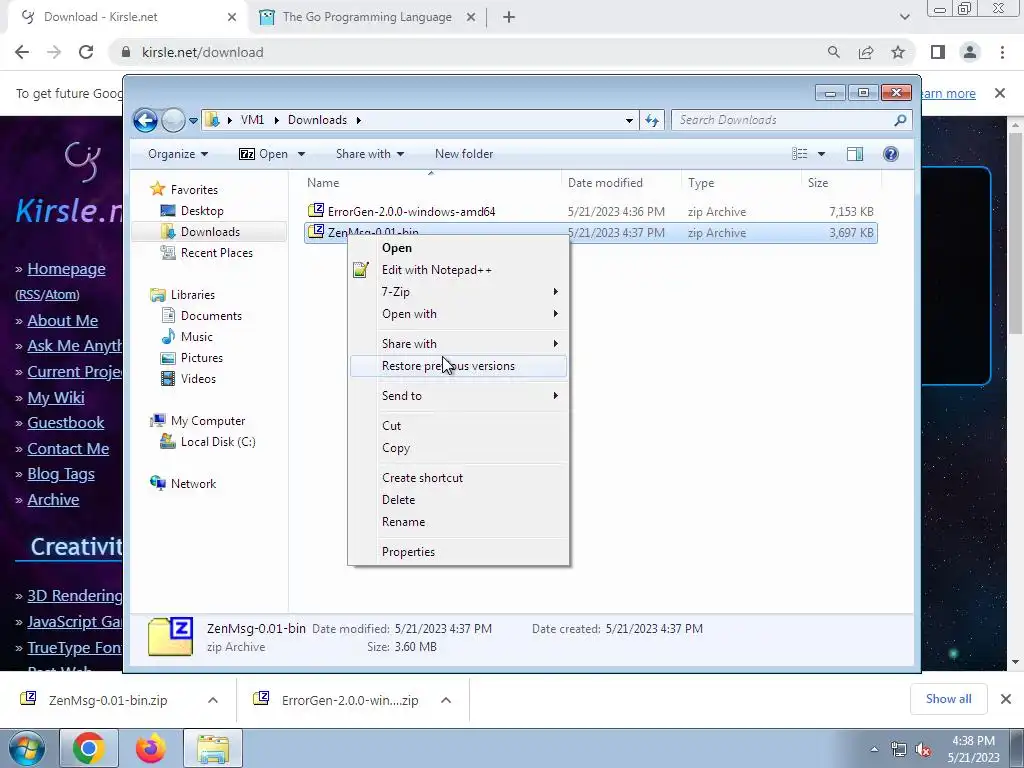Click the Chrome share page icon

(x=866, y=52)
